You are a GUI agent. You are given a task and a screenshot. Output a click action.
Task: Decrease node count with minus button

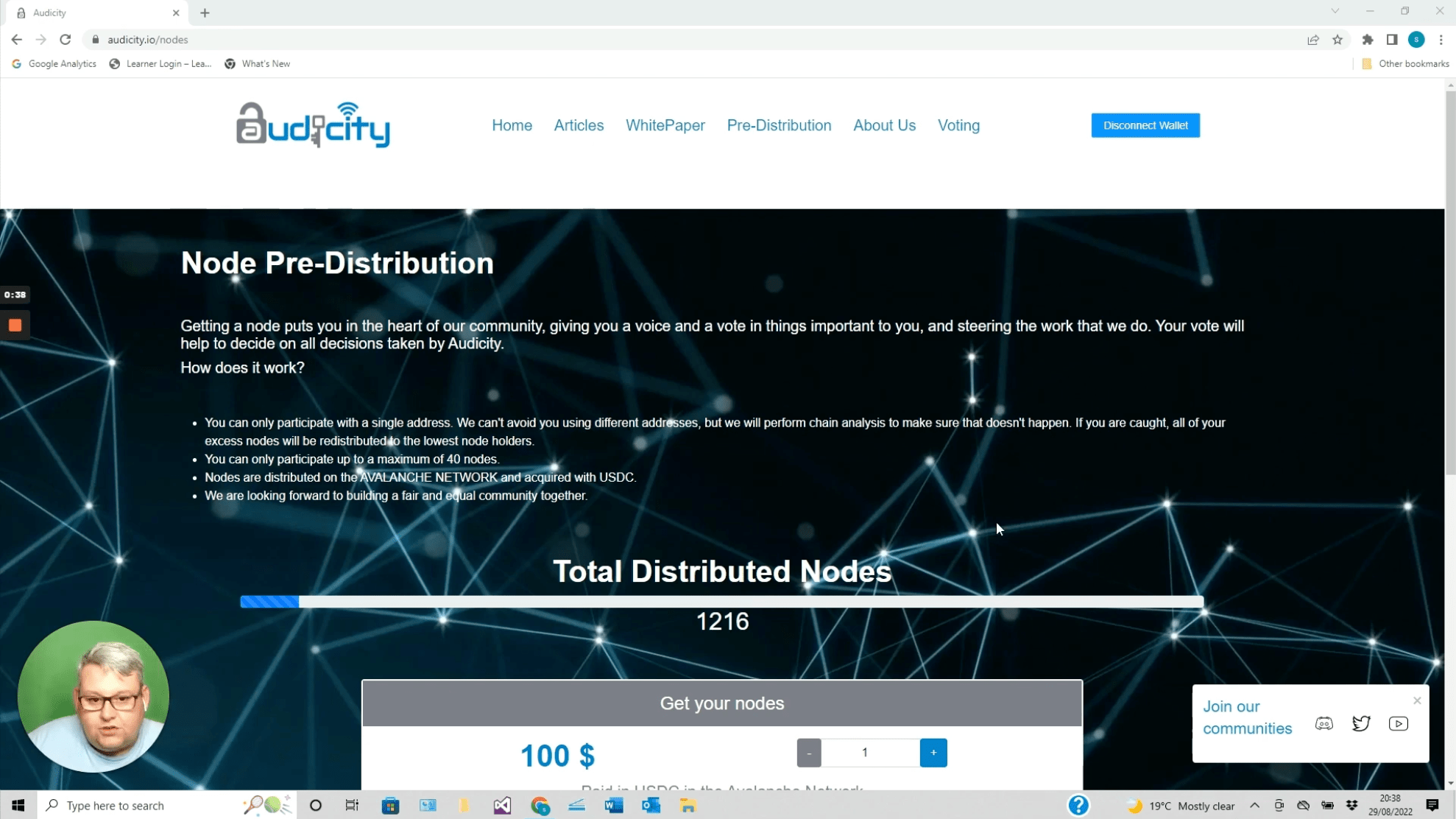coord(809,753)
